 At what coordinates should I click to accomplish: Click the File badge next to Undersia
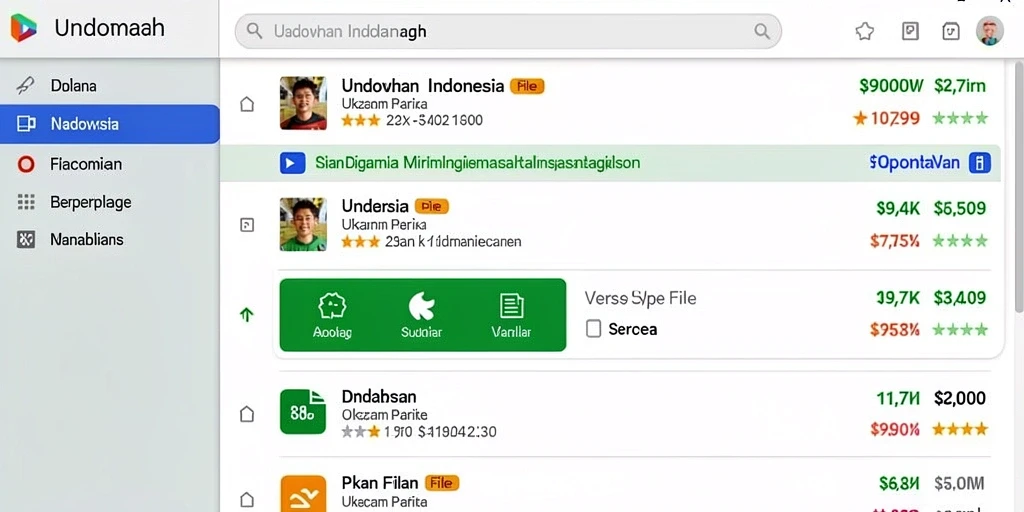click(432, 206)
